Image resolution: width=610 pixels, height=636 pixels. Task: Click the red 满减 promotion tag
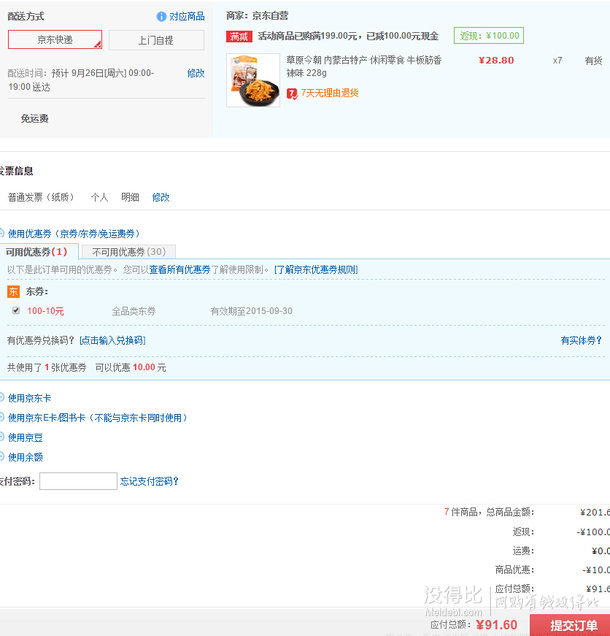tap(239, 37)
